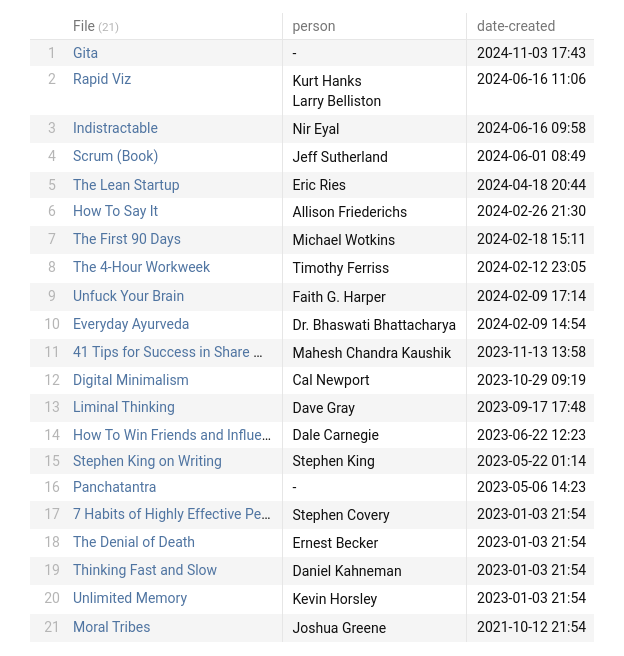
Task: Select the Kevin Horsley cell
Action: coord(335,599)
